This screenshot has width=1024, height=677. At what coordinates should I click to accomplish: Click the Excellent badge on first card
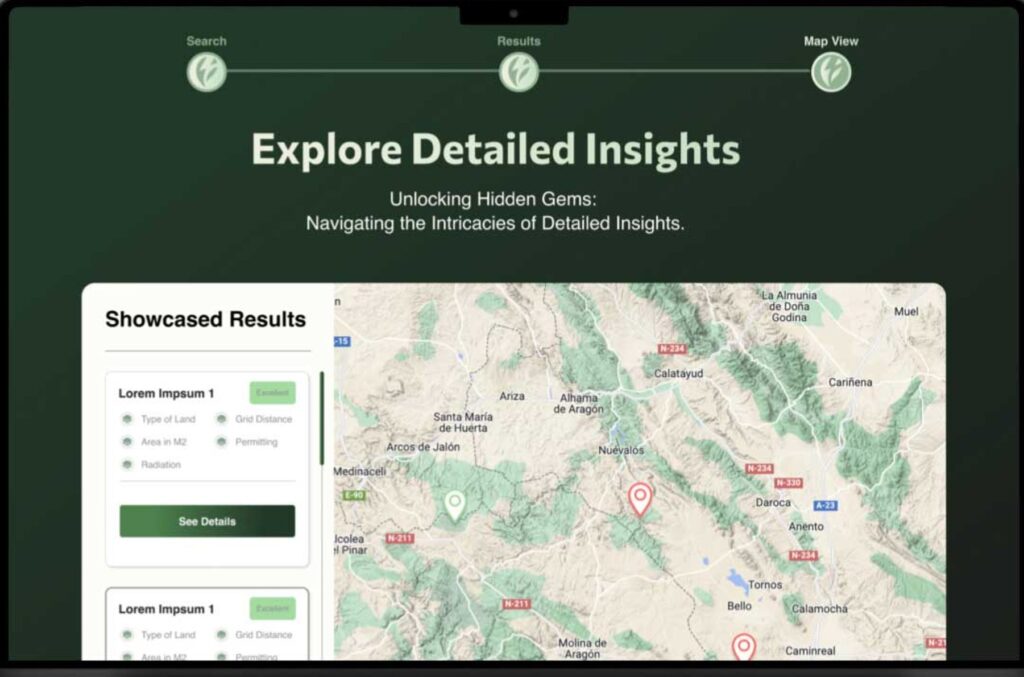[x=272, y=393]
